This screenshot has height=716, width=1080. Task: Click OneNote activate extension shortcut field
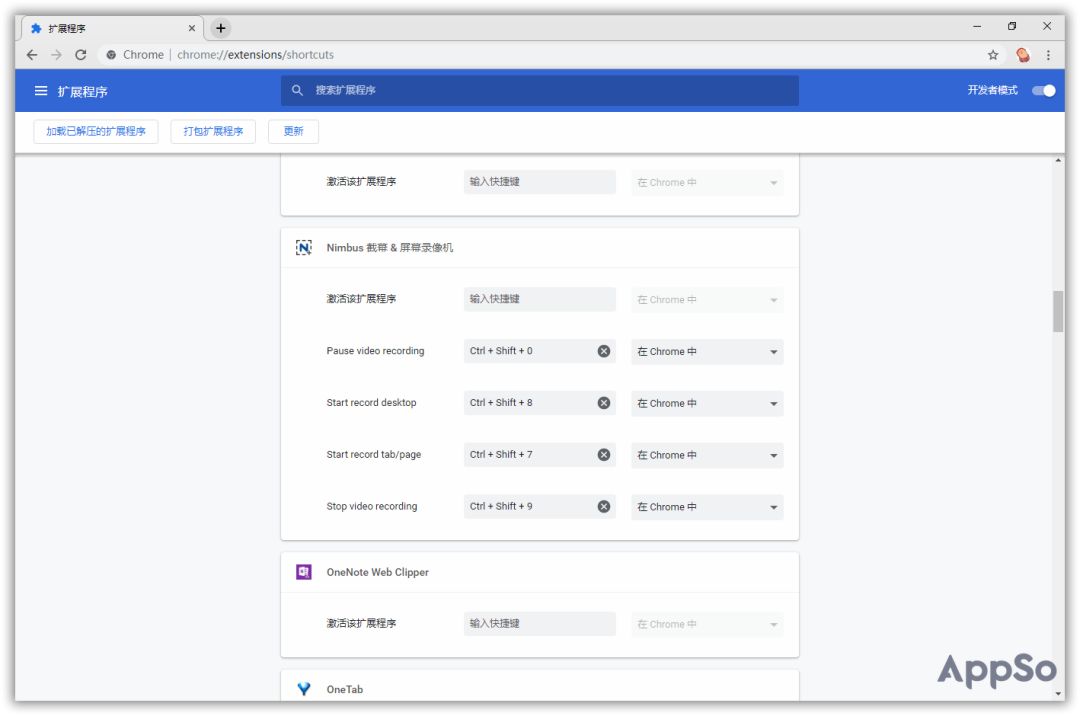[539, 623]
